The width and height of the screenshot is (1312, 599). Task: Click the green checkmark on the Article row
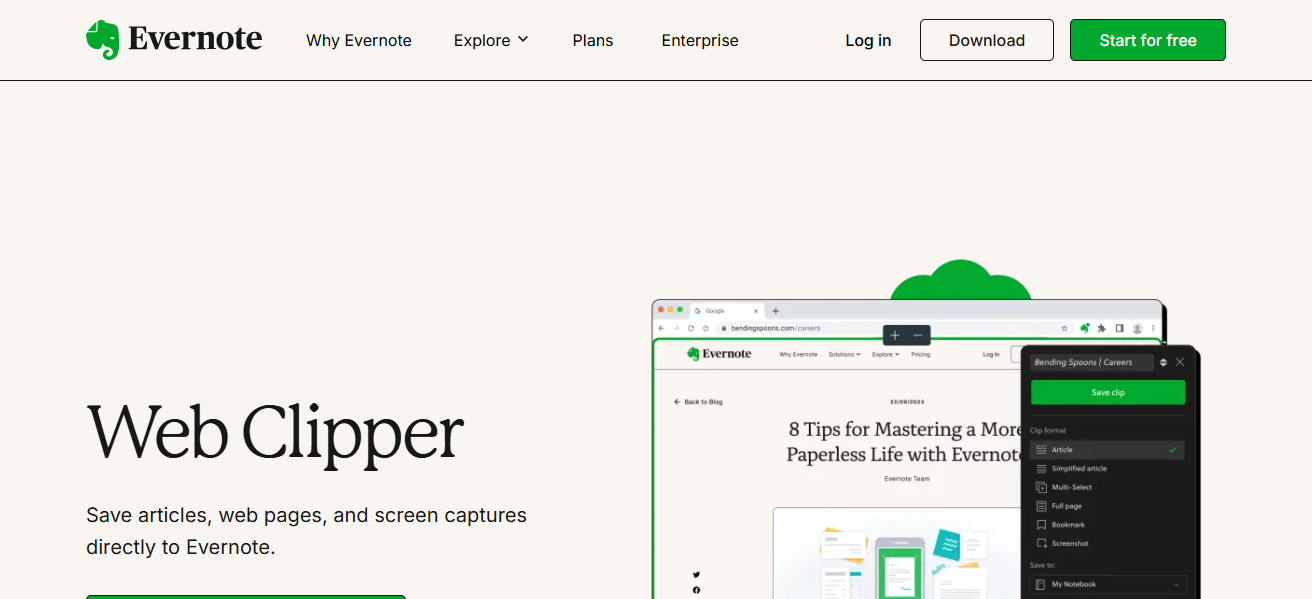pos(1173,450)
